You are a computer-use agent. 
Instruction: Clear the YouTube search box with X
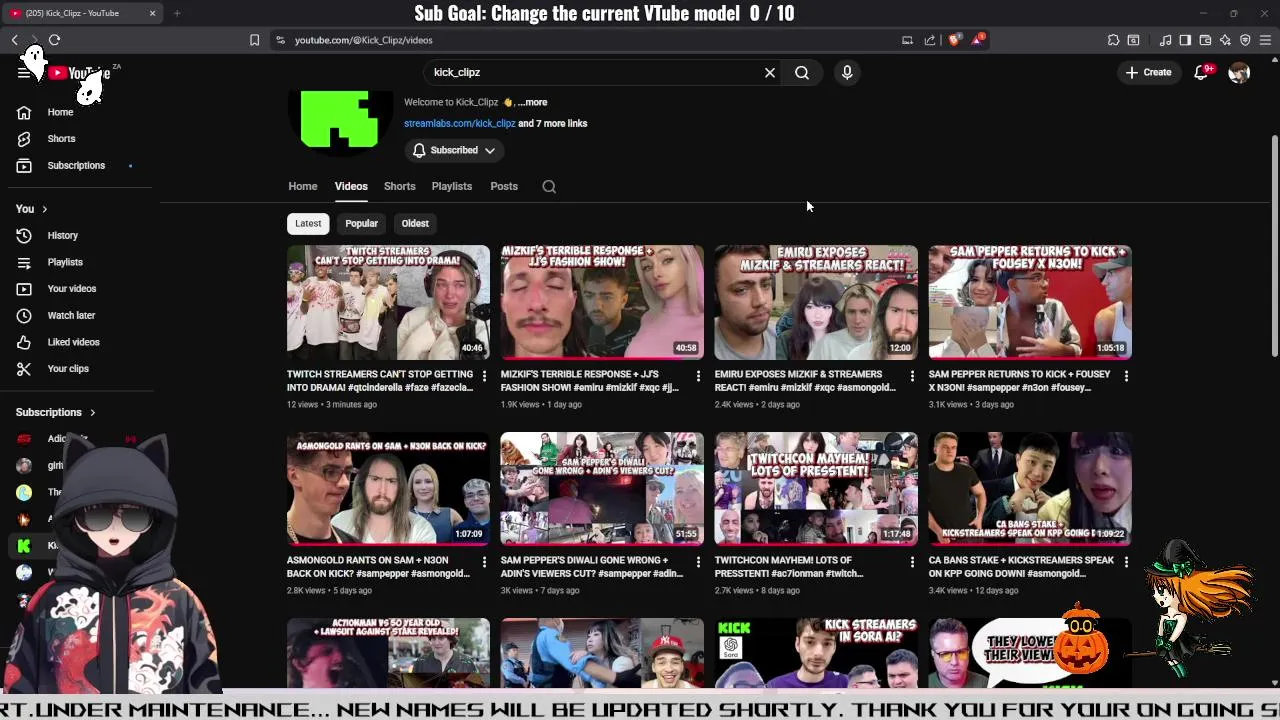(x=770, y=72)
